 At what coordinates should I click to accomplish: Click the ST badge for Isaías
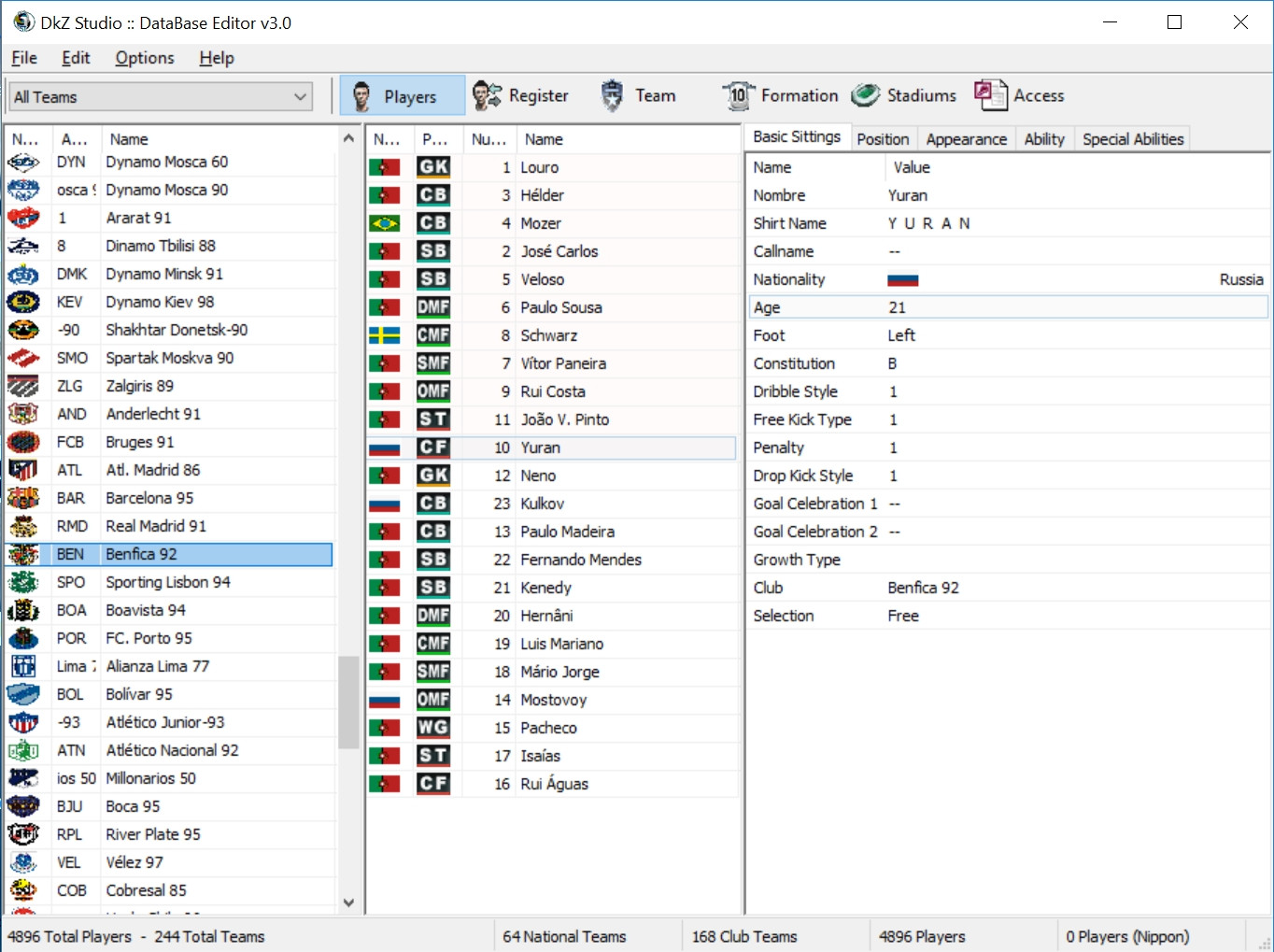[433, 756]
